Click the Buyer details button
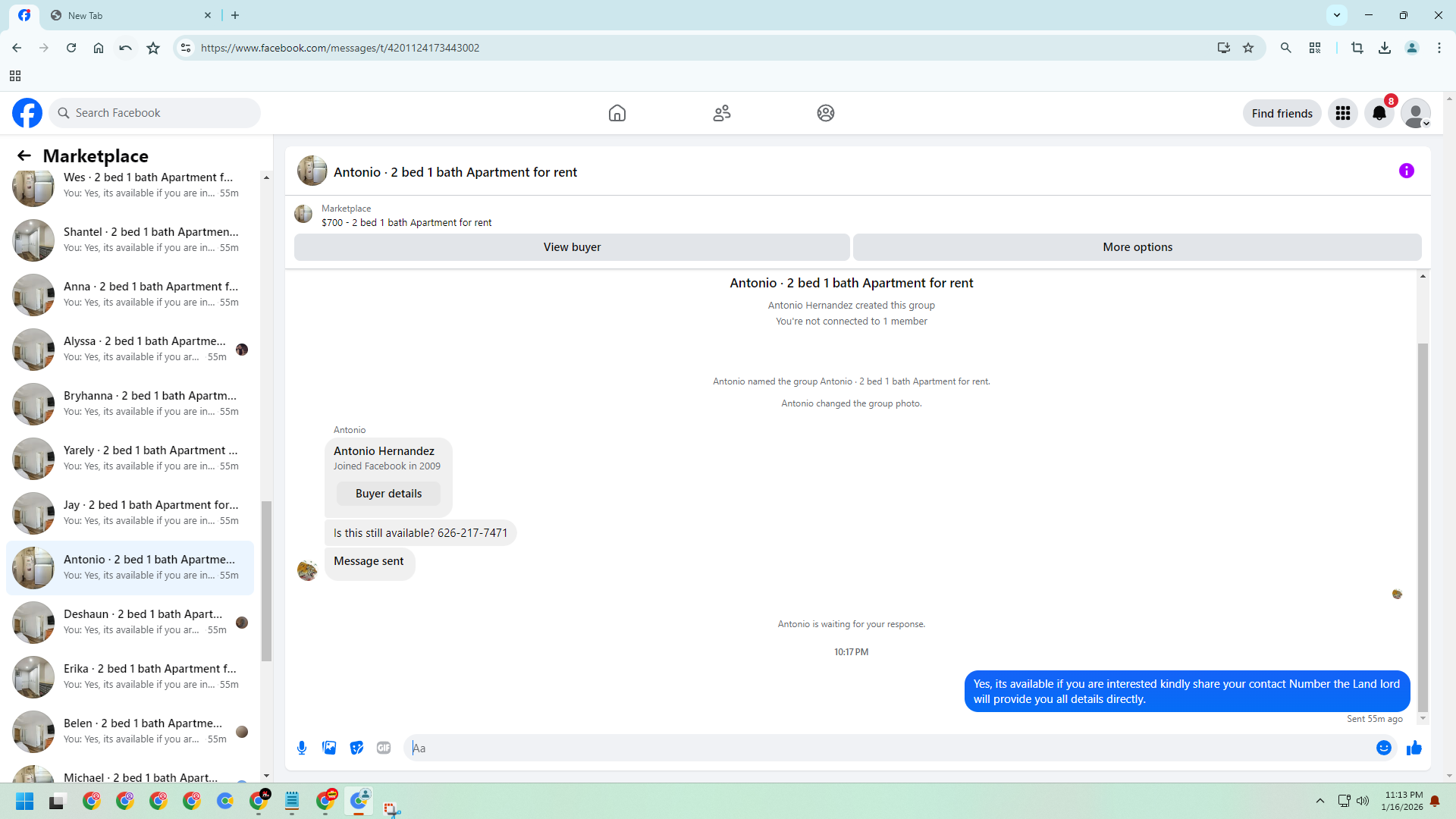1456x819 pixels. pyautogui.click(x=388, y=494)
